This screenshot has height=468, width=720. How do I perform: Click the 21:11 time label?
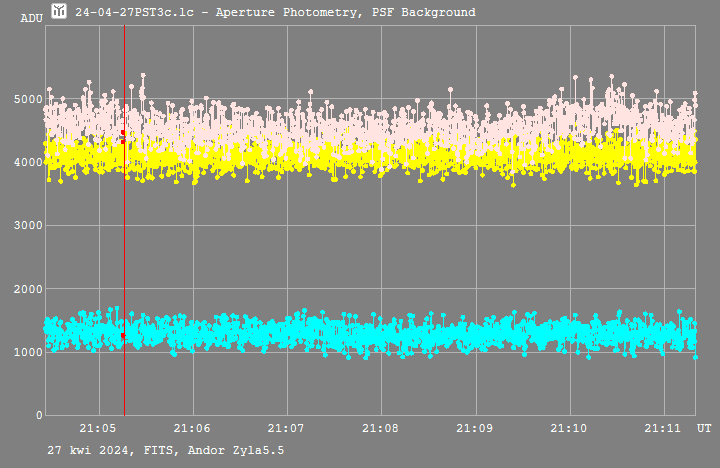click(x=663, y=429)
